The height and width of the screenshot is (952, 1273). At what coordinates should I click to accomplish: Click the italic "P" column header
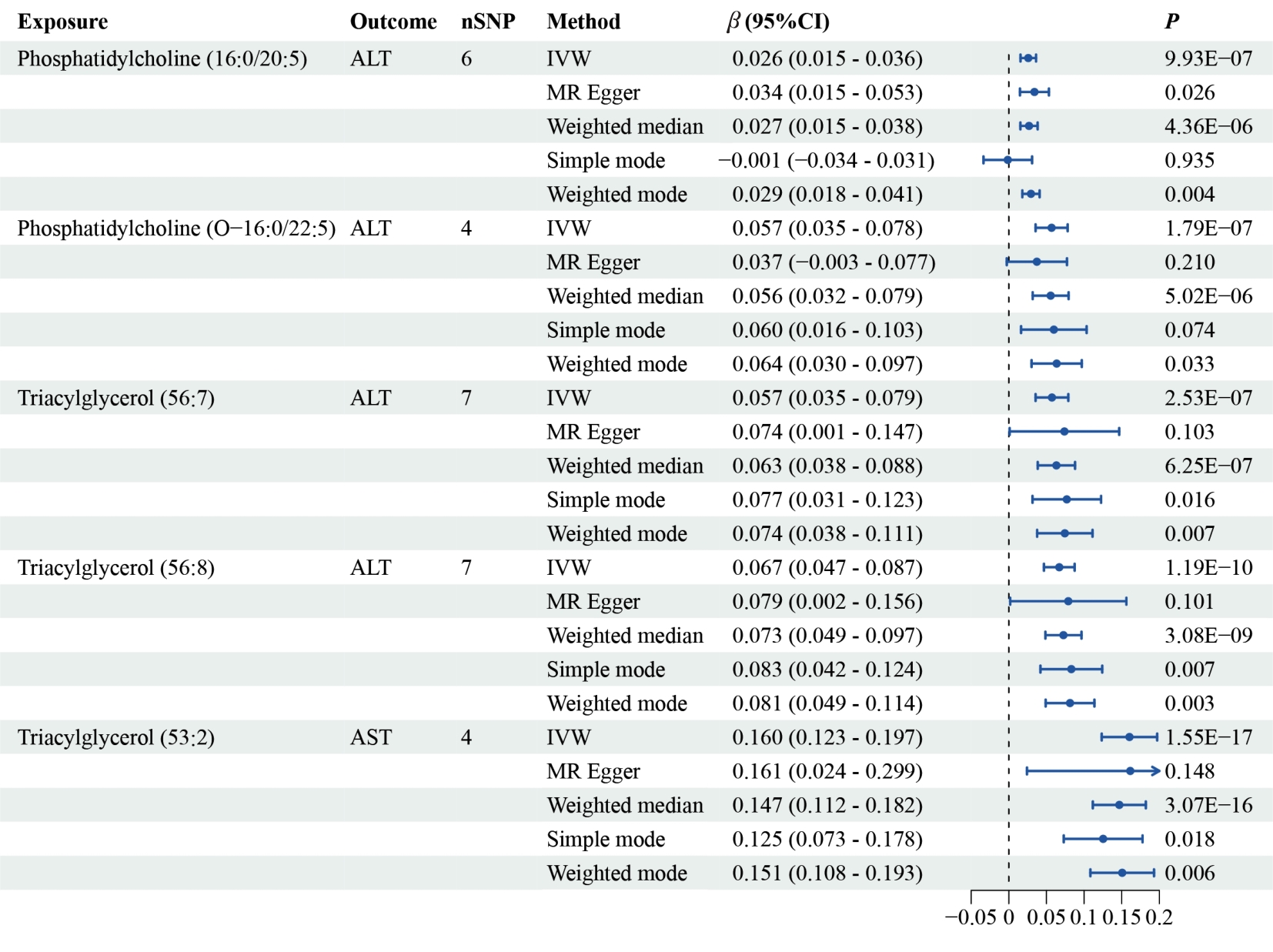(x=1171, y=22)
